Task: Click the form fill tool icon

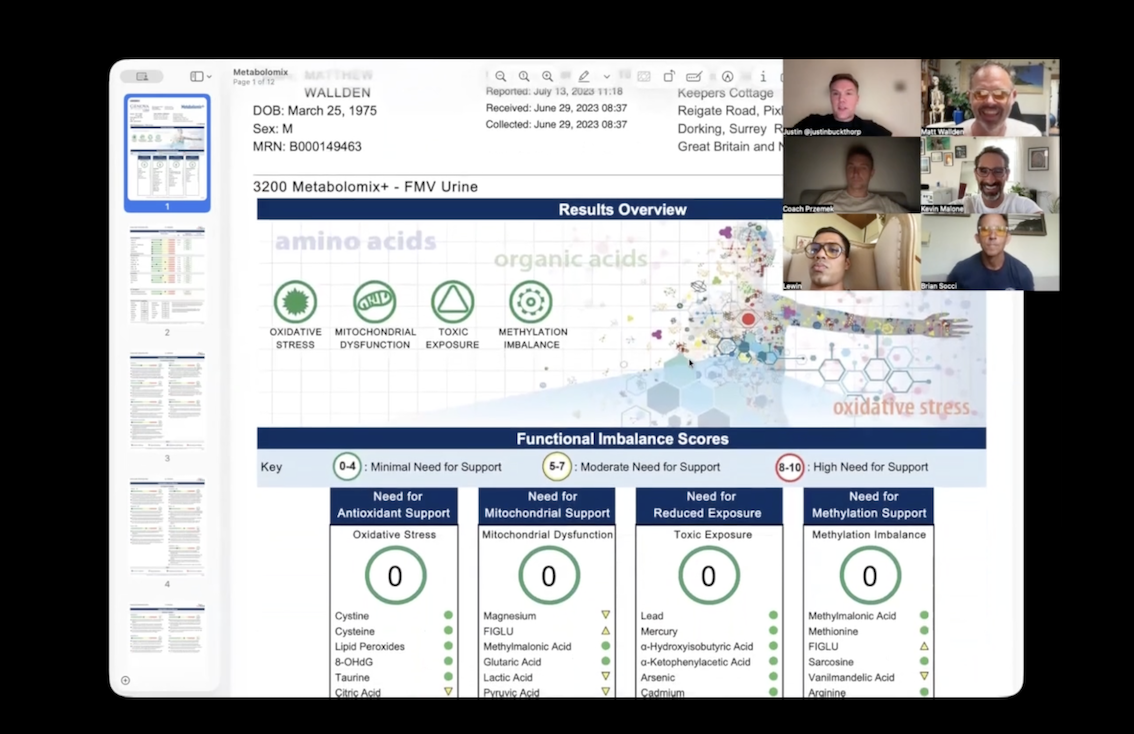Action: pyautogui.click(x=694, y=76)
